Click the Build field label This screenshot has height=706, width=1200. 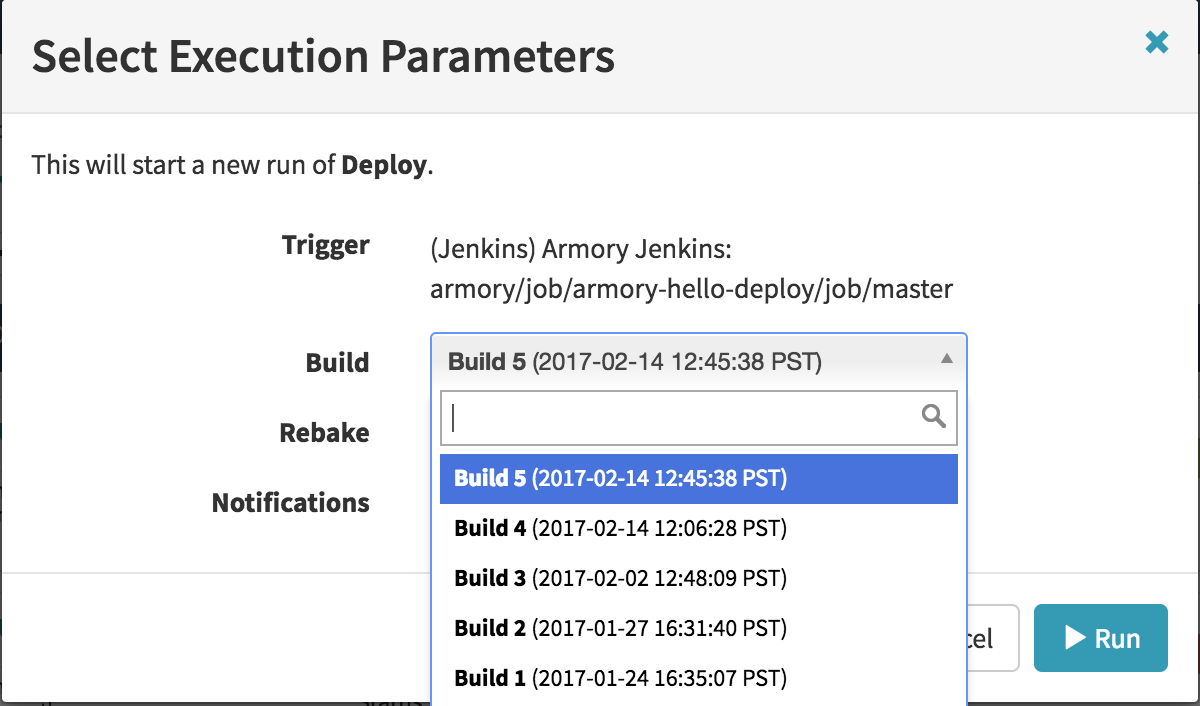(337, 362)
